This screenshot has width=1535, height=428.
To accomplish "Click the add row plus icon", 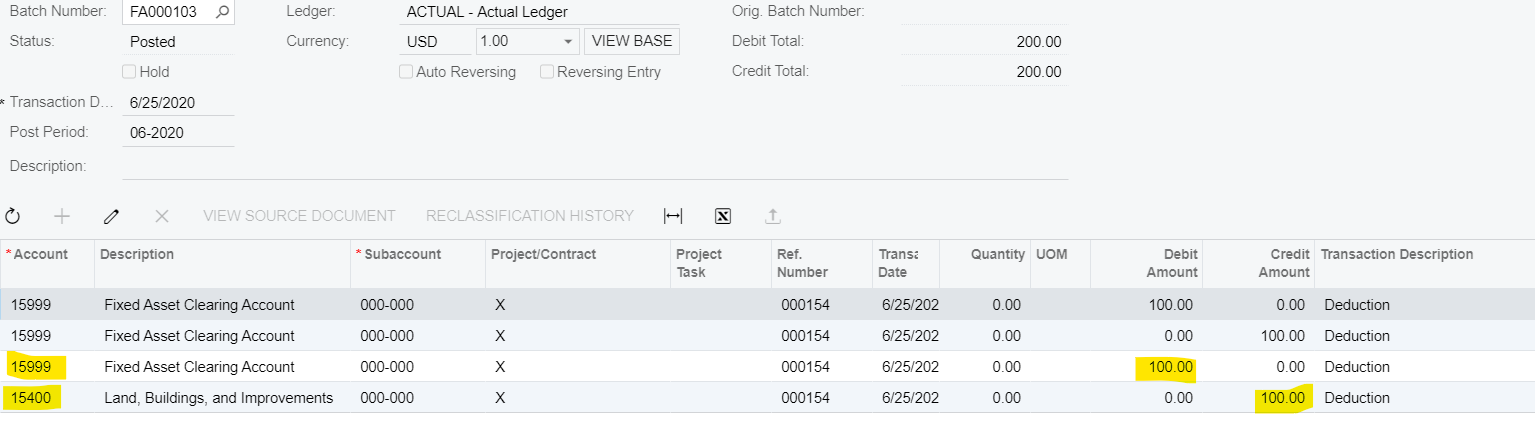I will click(x=62, y=216).
